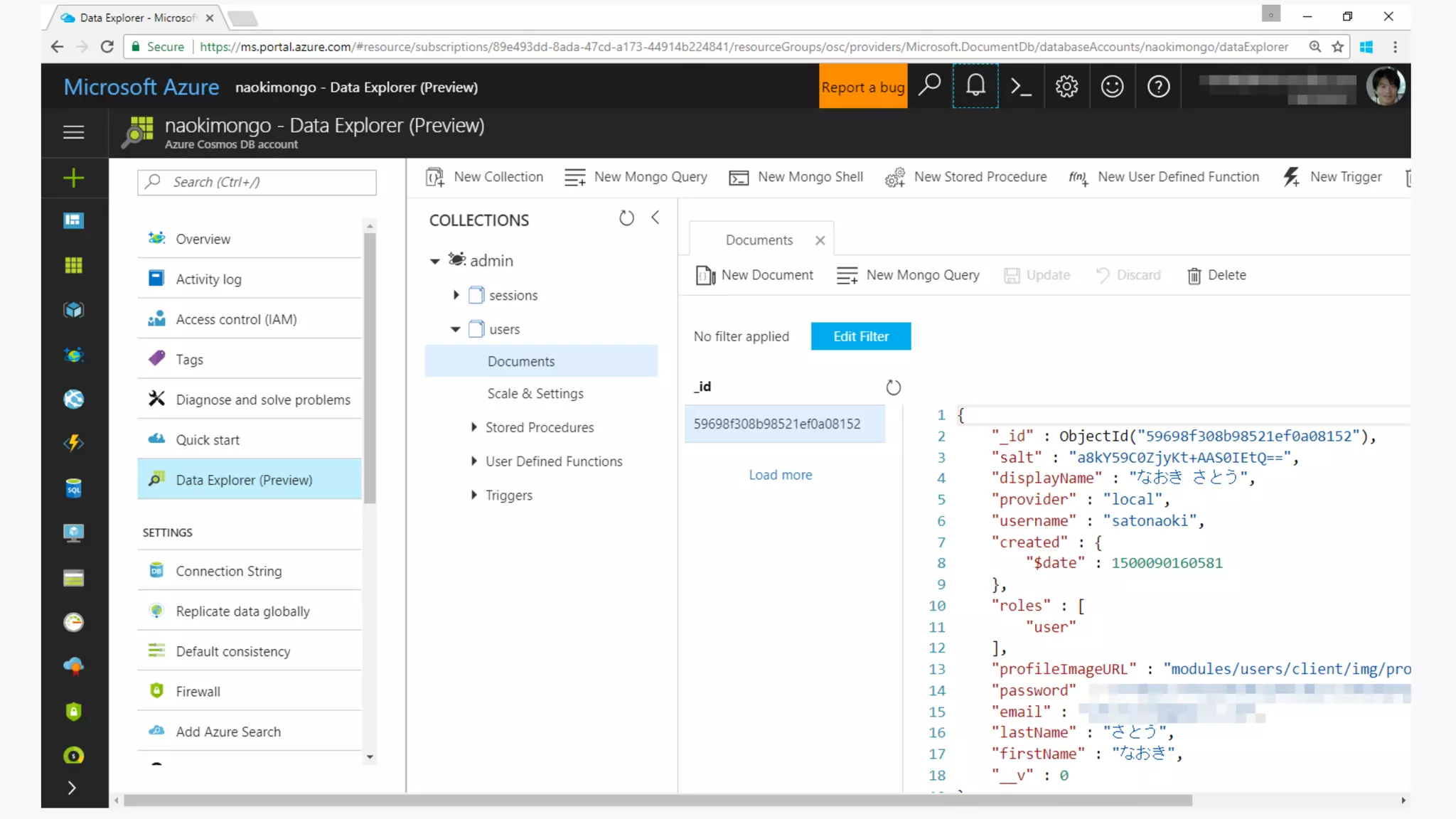
Task: Expand the Stored Procedures node
Action: point(473,427)
